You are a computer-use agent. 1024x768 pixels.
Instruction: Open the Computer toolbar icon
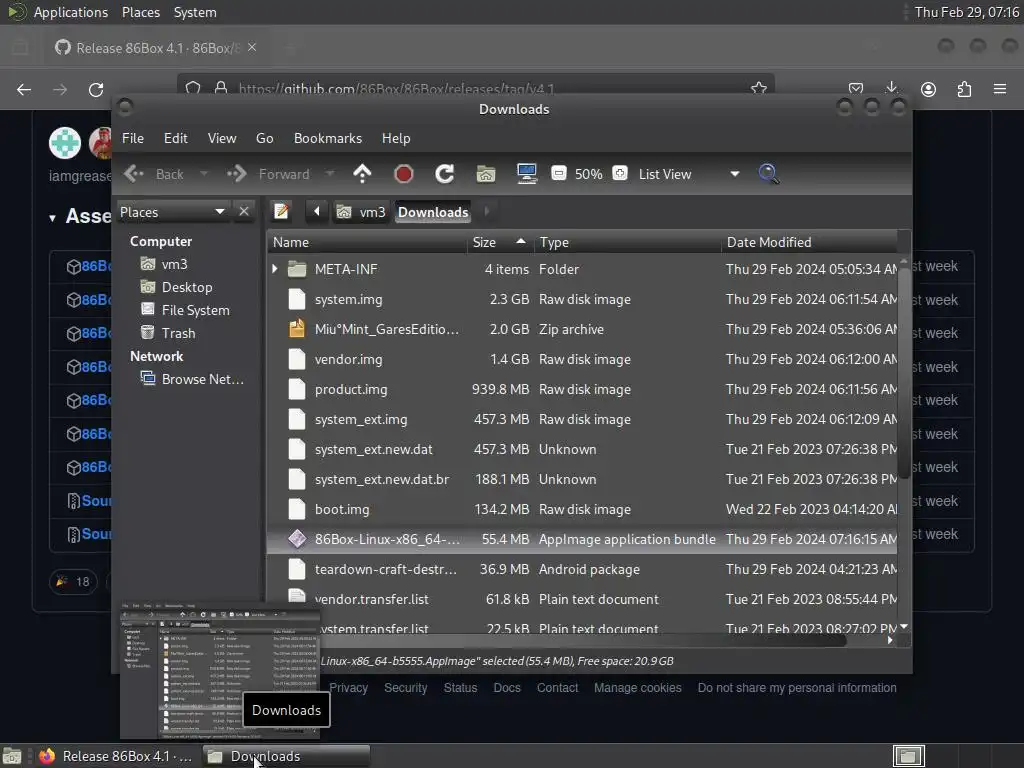[x=526, y=174]
